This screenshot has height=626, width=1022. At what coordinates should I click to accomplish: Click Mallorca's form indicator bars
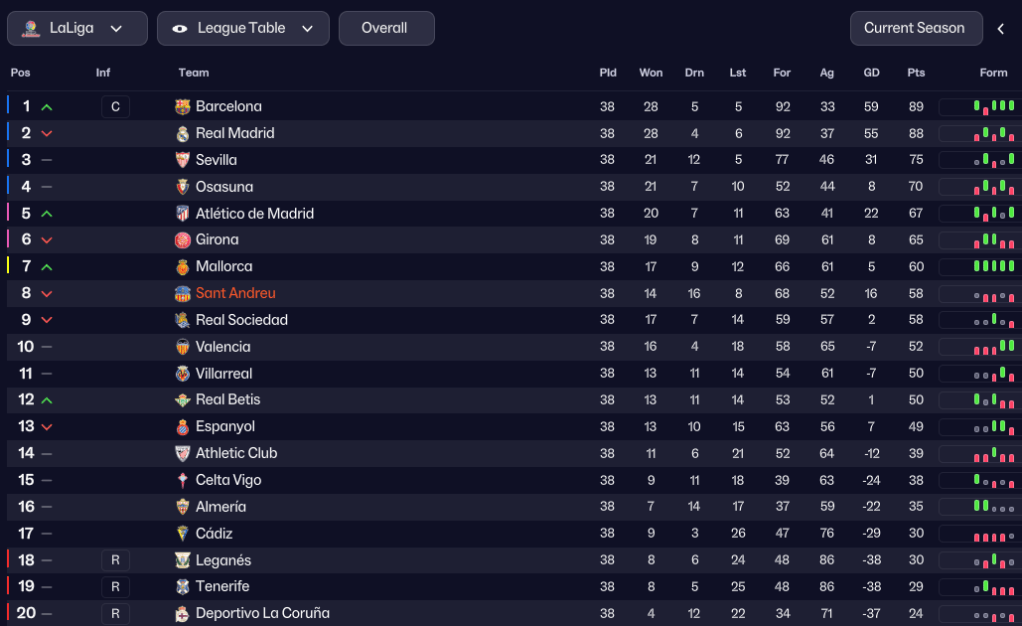tap(993, 267)
